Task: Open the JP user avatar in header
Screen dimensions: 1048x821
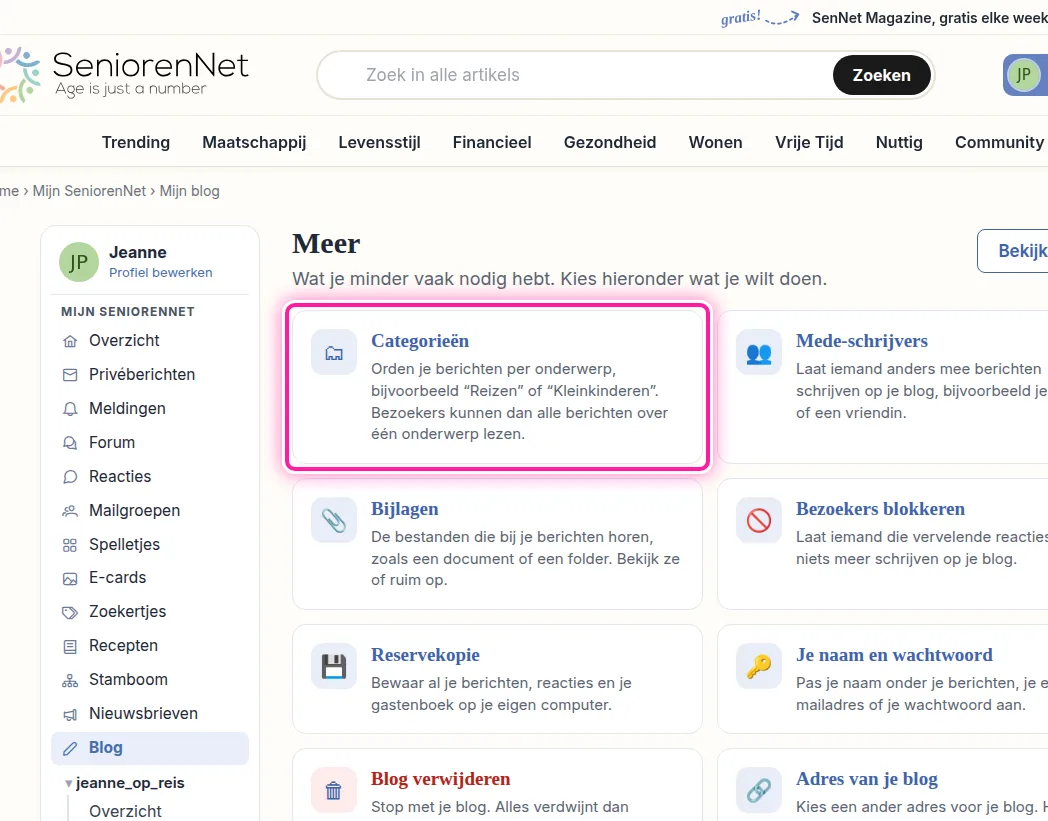Action: tap(1023, 75)
